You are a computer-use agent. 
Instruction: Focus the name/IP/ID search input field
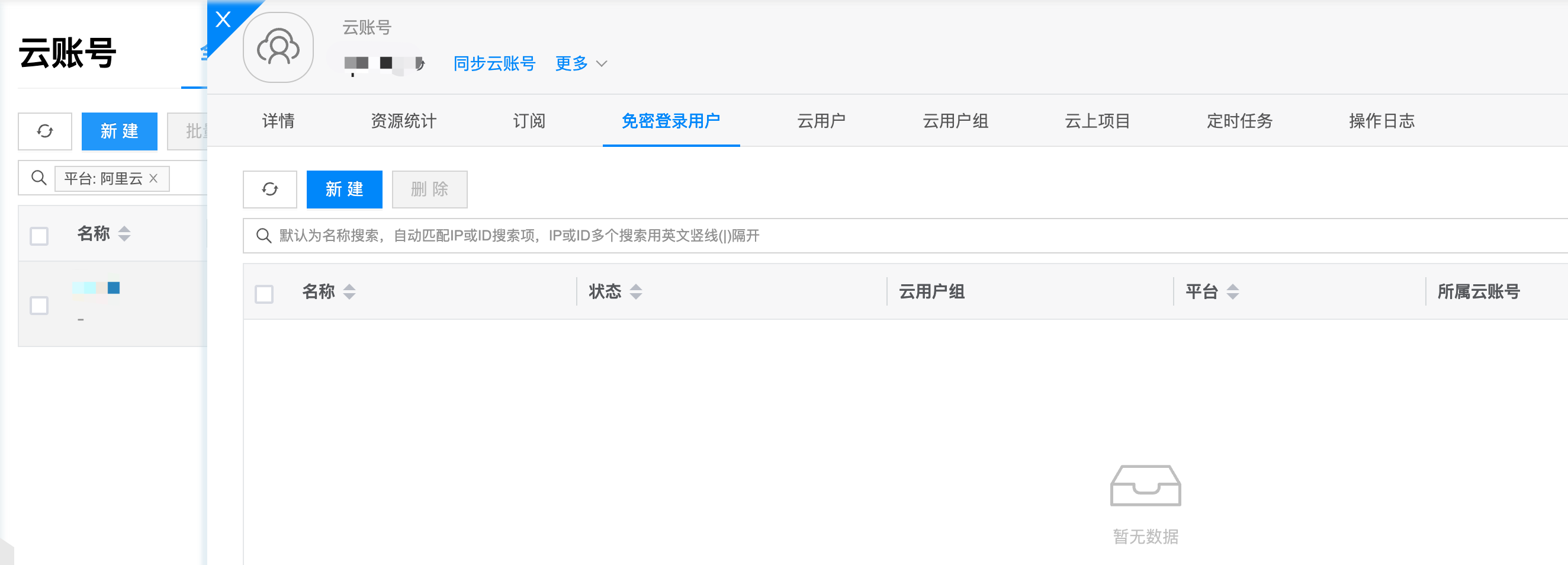coord(852,236)
